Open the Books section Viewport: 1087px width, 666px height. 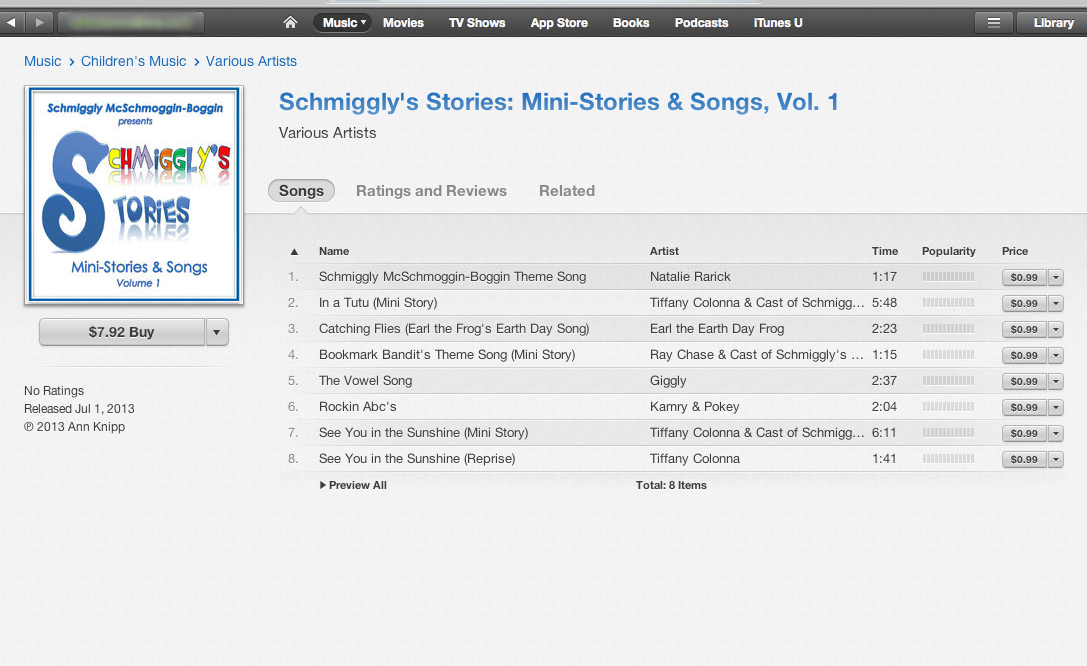(x=631, y=23)
